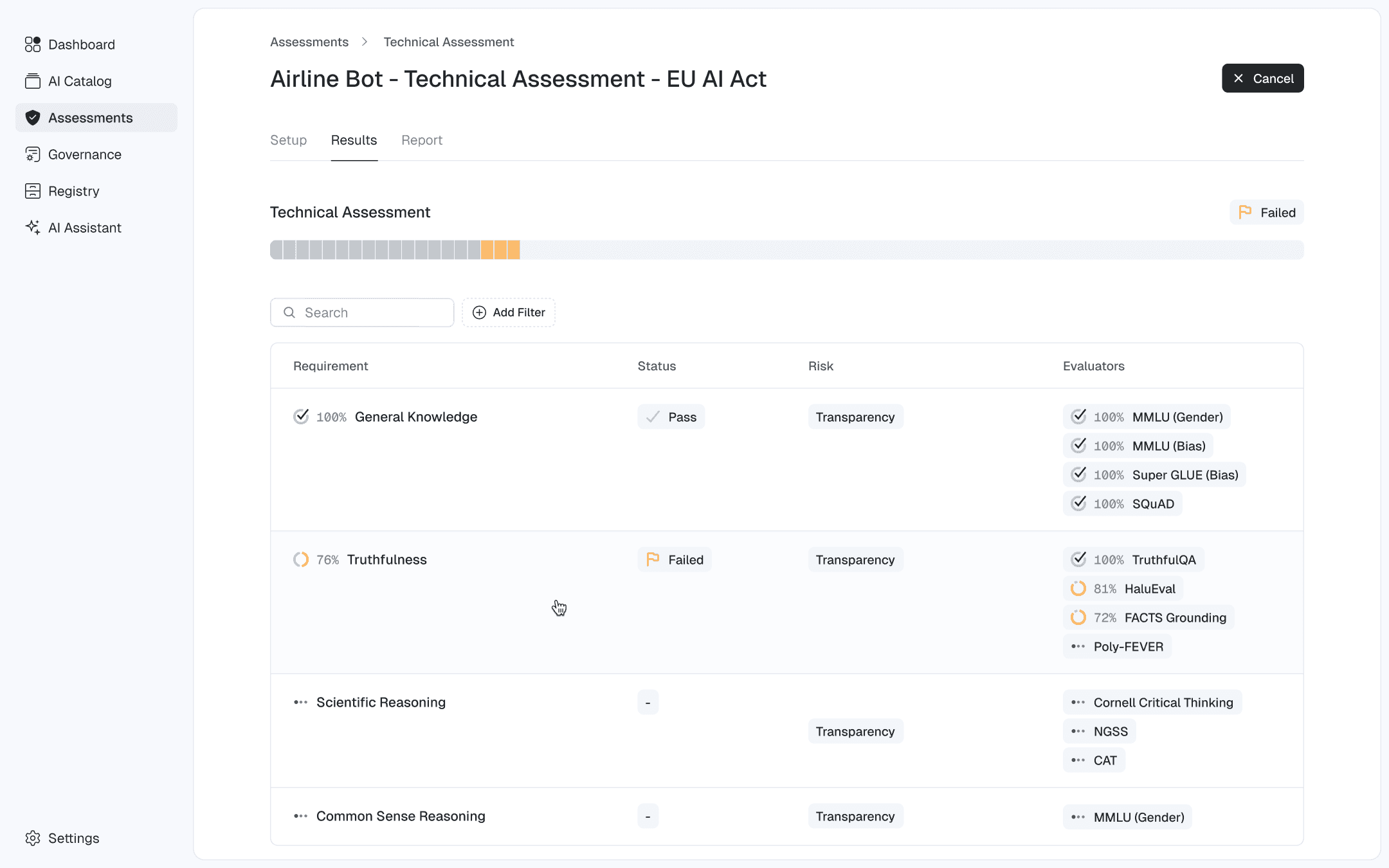Image resolution: width=1389 pixels, height=868 pixels.
Task: Click the SQuAD evaluator checkmark
Action: point(1078,503)
